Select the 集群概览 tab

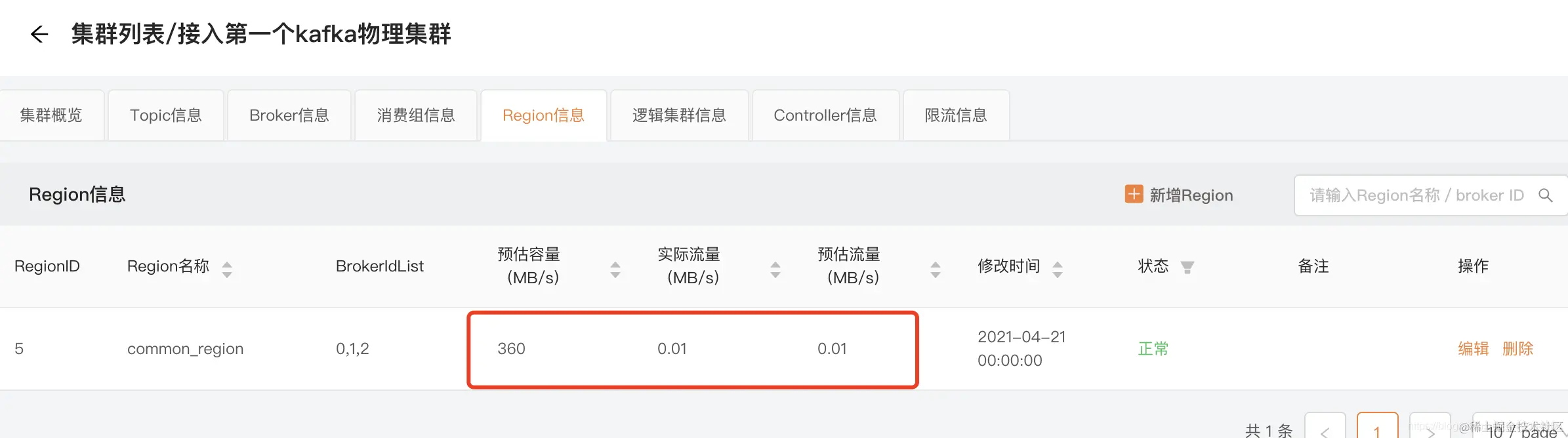51,115
